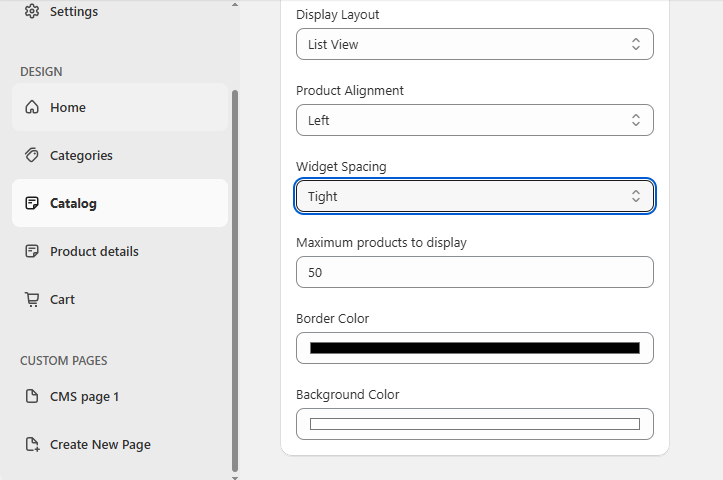Focus the Maximum products to display field
Viewport: 723px width, 480px height.
click(474, 272)
